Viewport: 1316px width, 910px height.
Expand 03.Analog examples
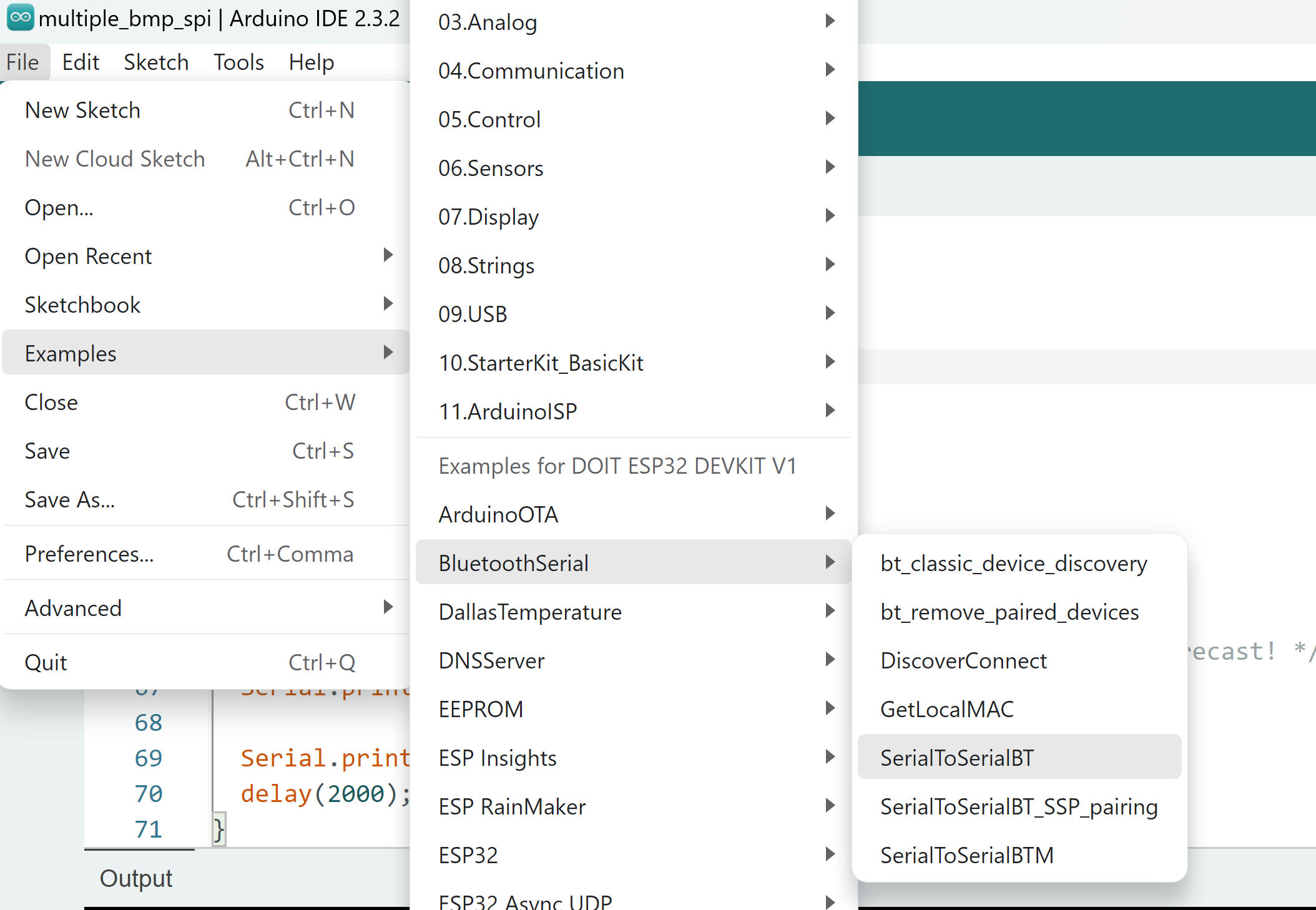634,22
